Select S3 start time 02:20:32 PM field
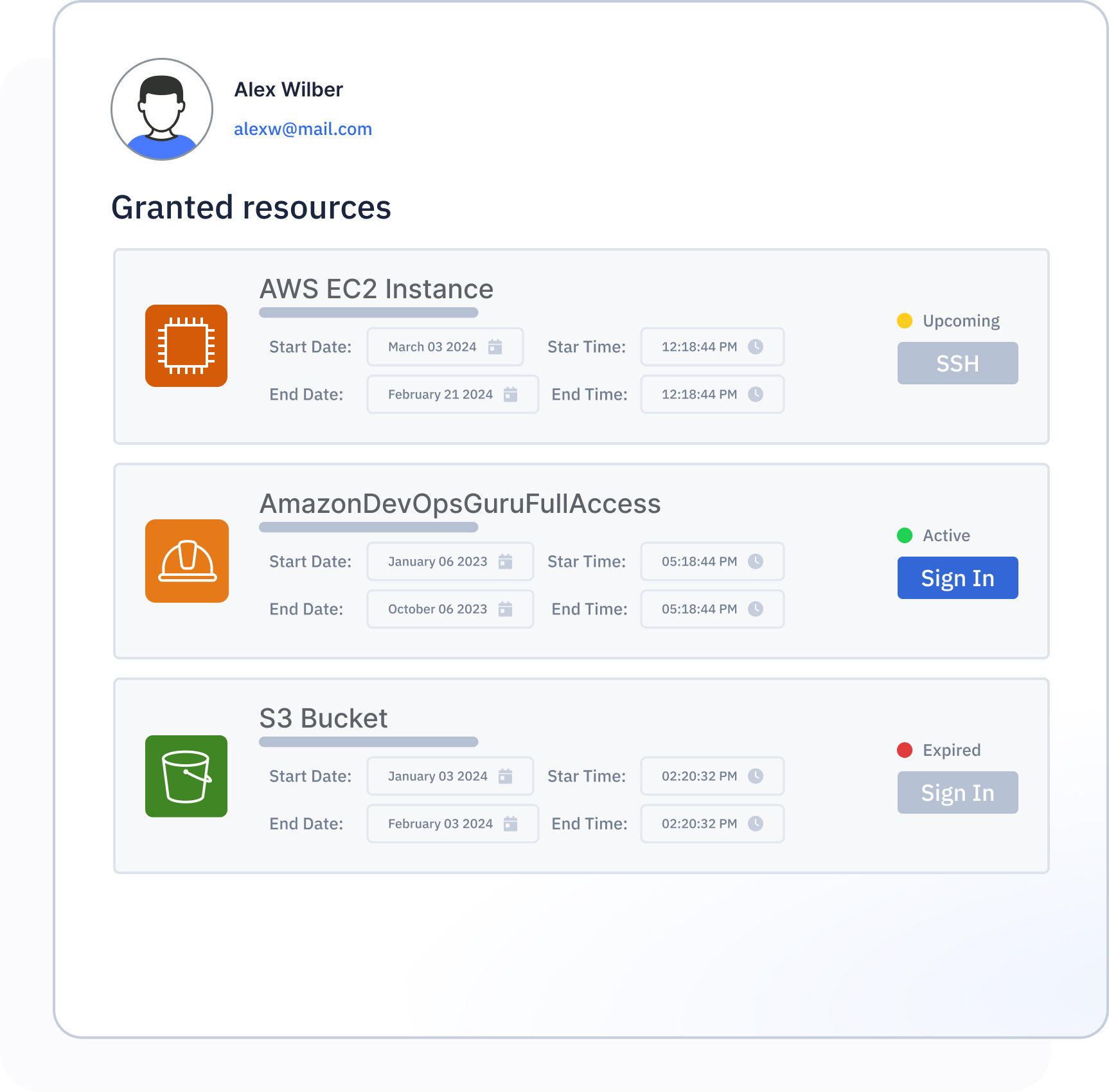Screen dimensions: 1109x1092 [712, 776]
